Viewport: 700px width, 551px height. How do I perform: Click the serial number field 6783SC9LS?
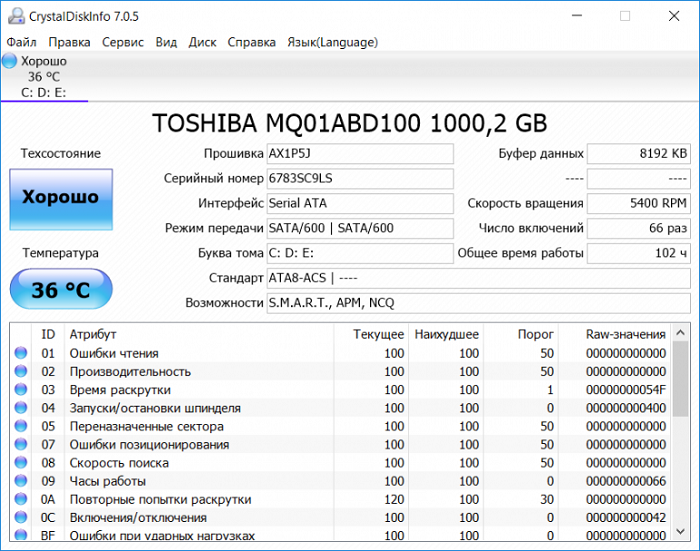(360, 179)
